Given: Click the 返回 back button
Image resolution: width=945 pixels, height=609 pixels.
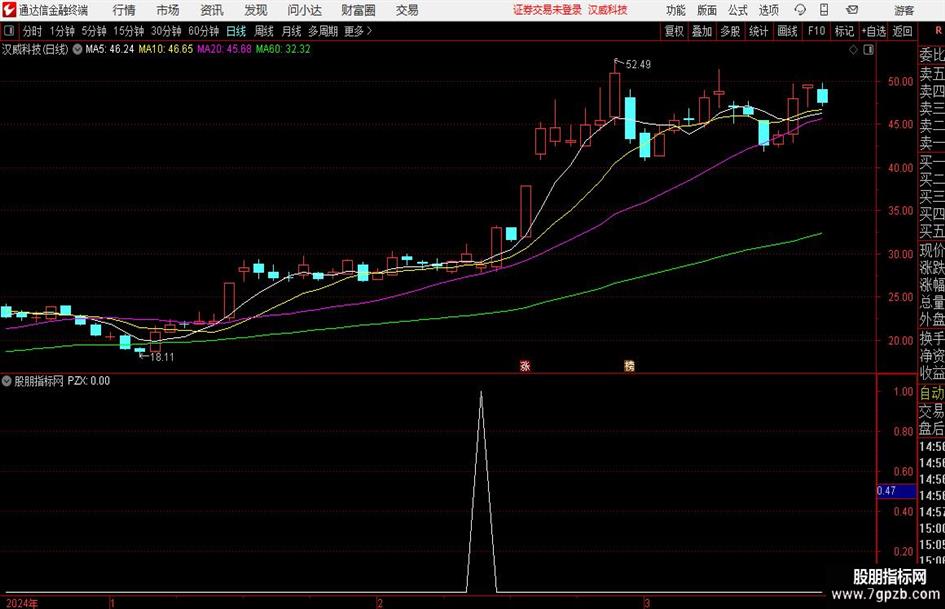Looking at the screenshot, I should 902,31.
